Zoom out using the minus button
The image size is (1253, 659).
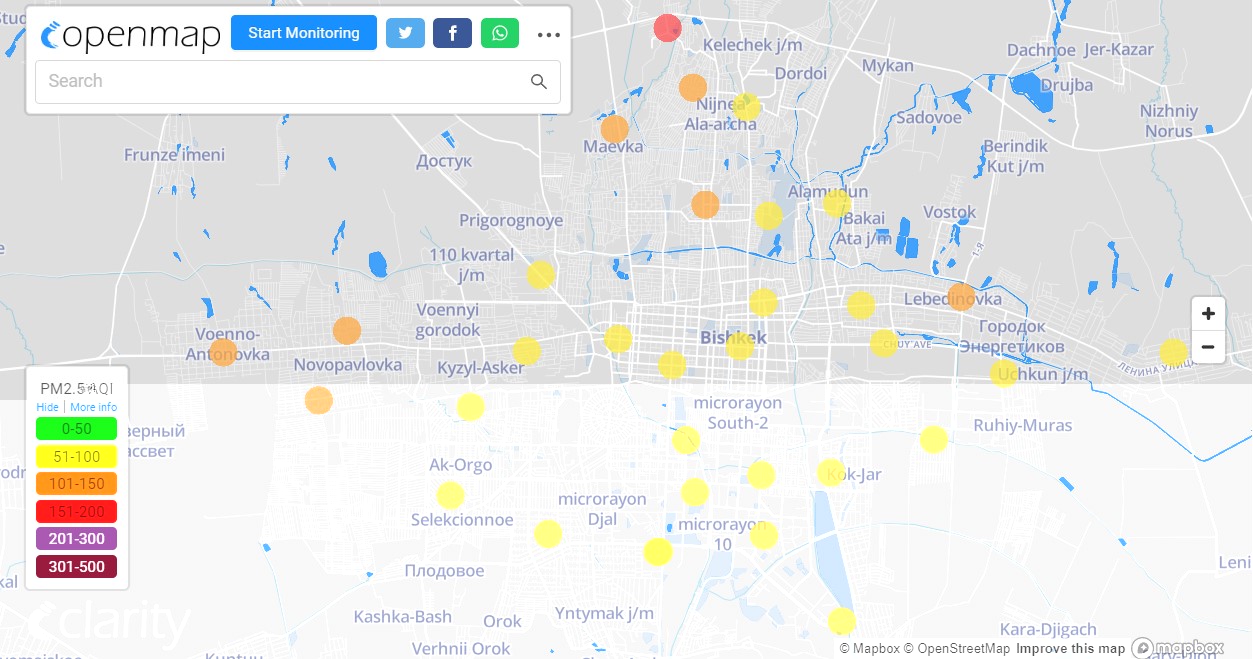coord(1208,347)
